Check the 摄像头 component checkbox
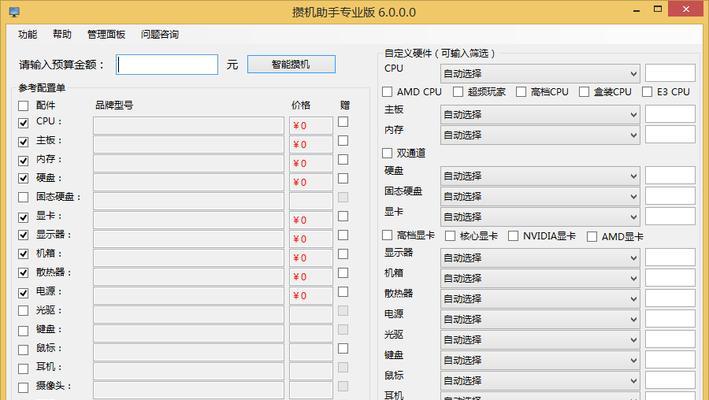This screenshot has width=709, height=400. [x=23, y=388]
